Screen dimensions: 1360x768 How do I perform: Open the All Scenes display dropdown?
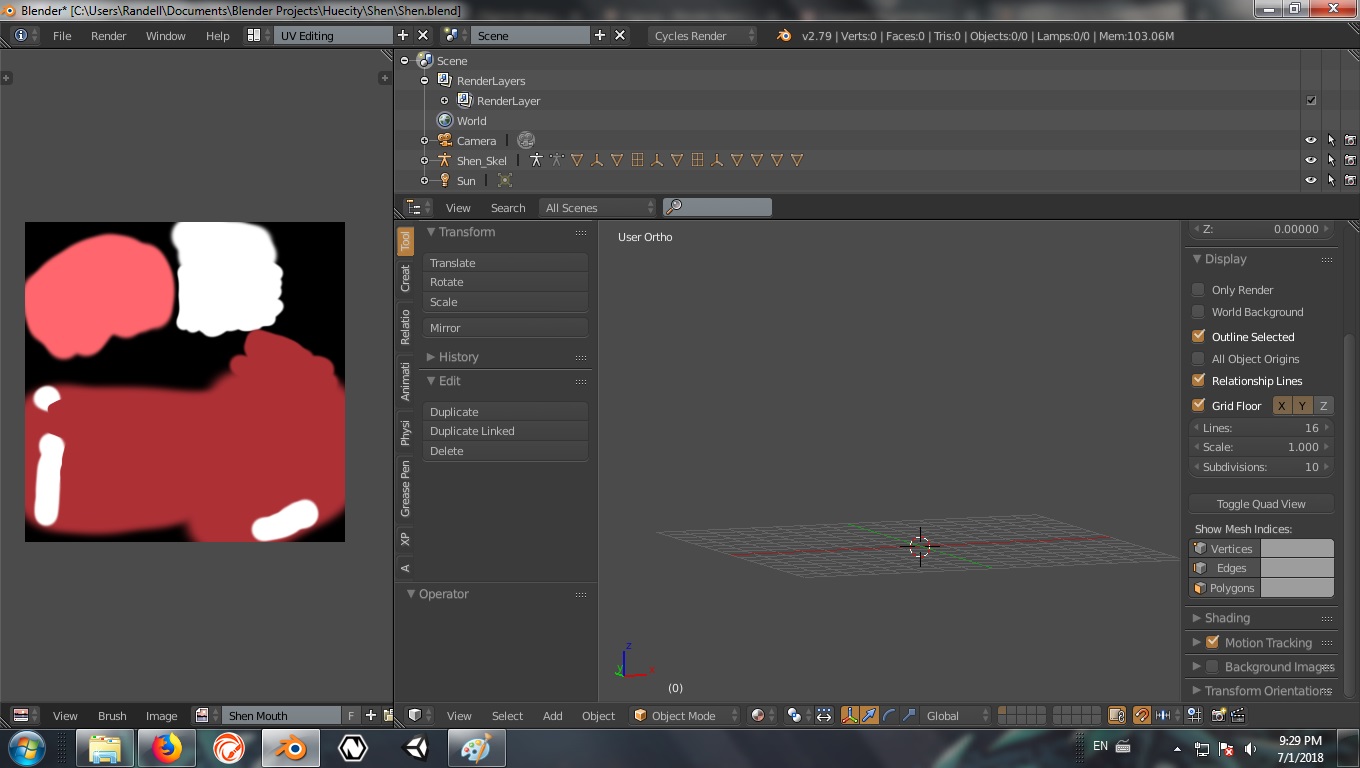click(x=598, y=207)
